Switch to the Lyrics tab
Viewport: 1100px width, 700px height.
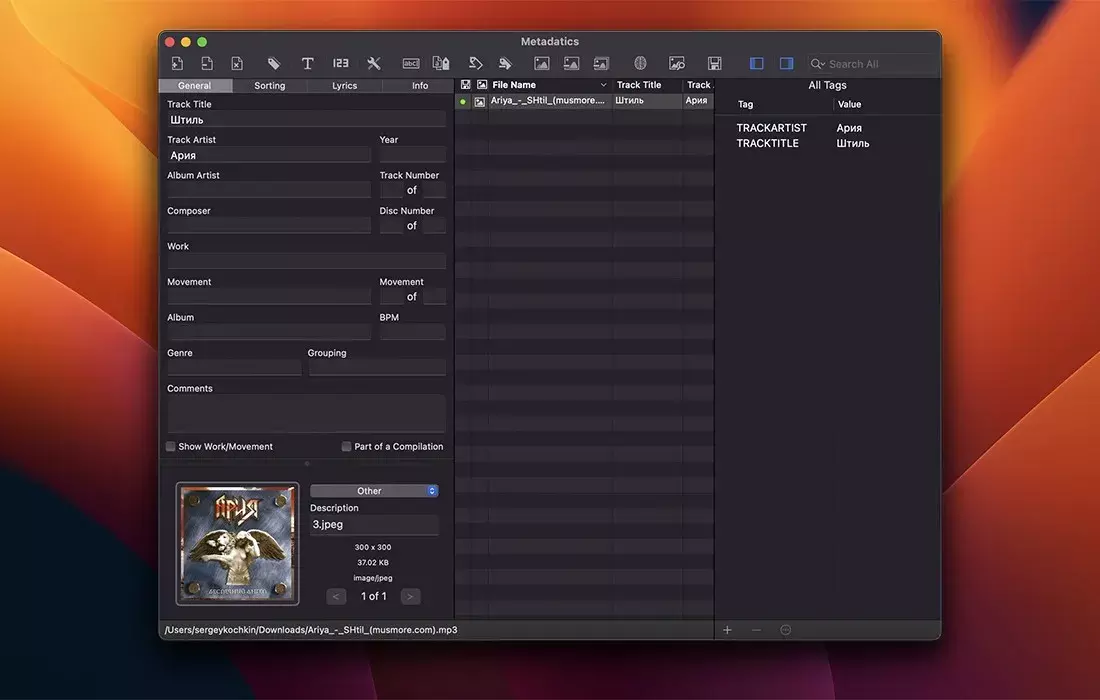click(x=345, y=86)
